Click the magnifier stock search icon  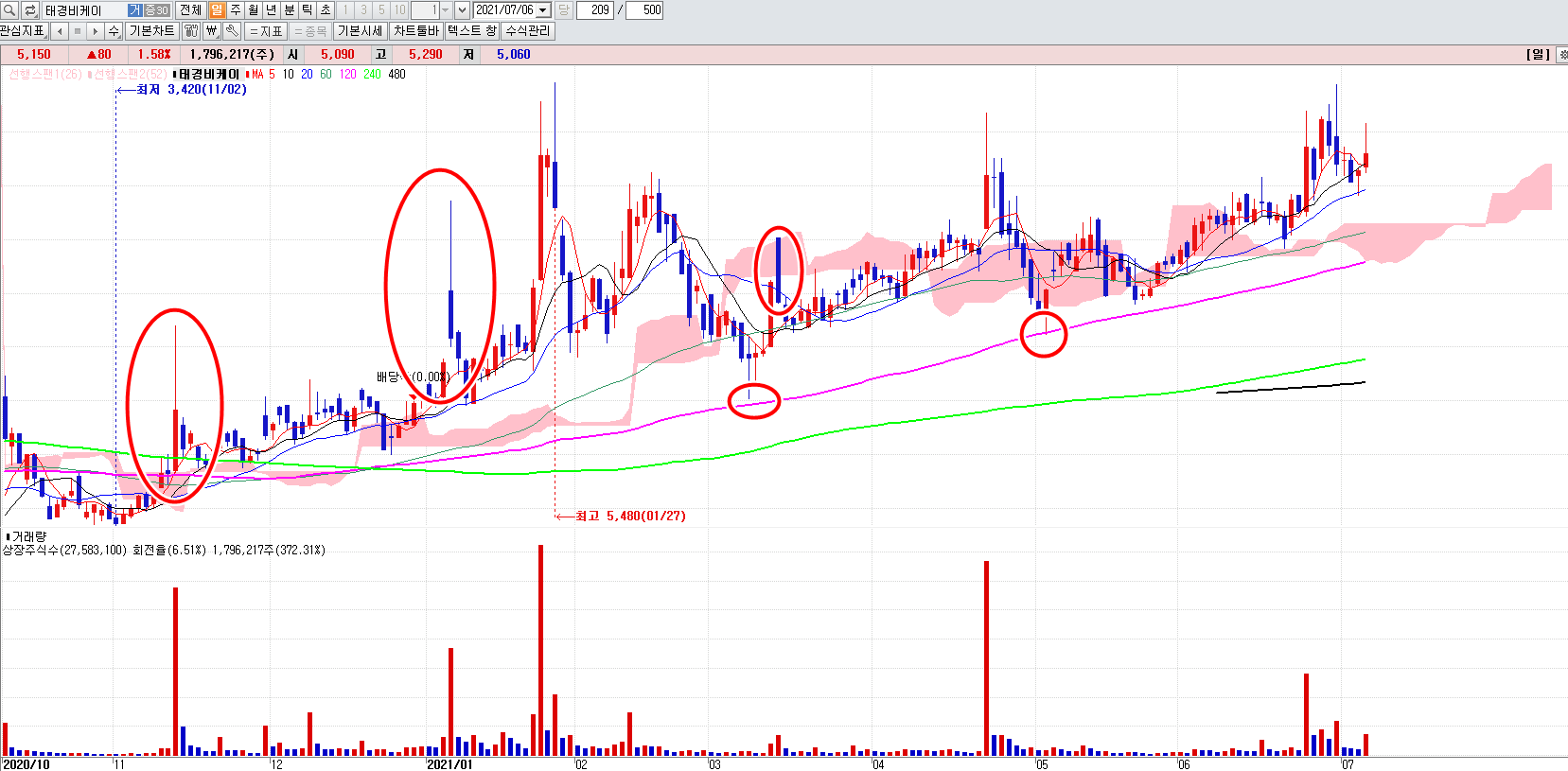click(9, 10)
